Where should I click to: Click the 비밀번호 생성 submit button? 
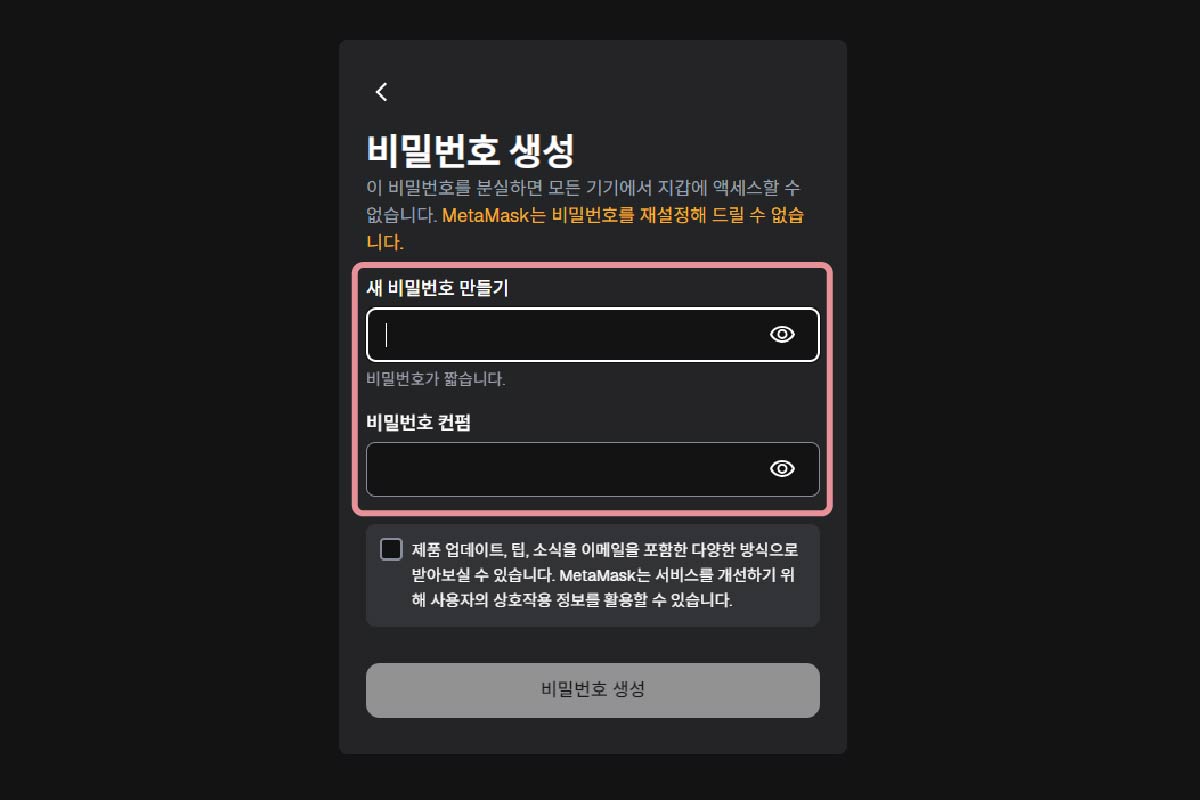click(593, 690)
